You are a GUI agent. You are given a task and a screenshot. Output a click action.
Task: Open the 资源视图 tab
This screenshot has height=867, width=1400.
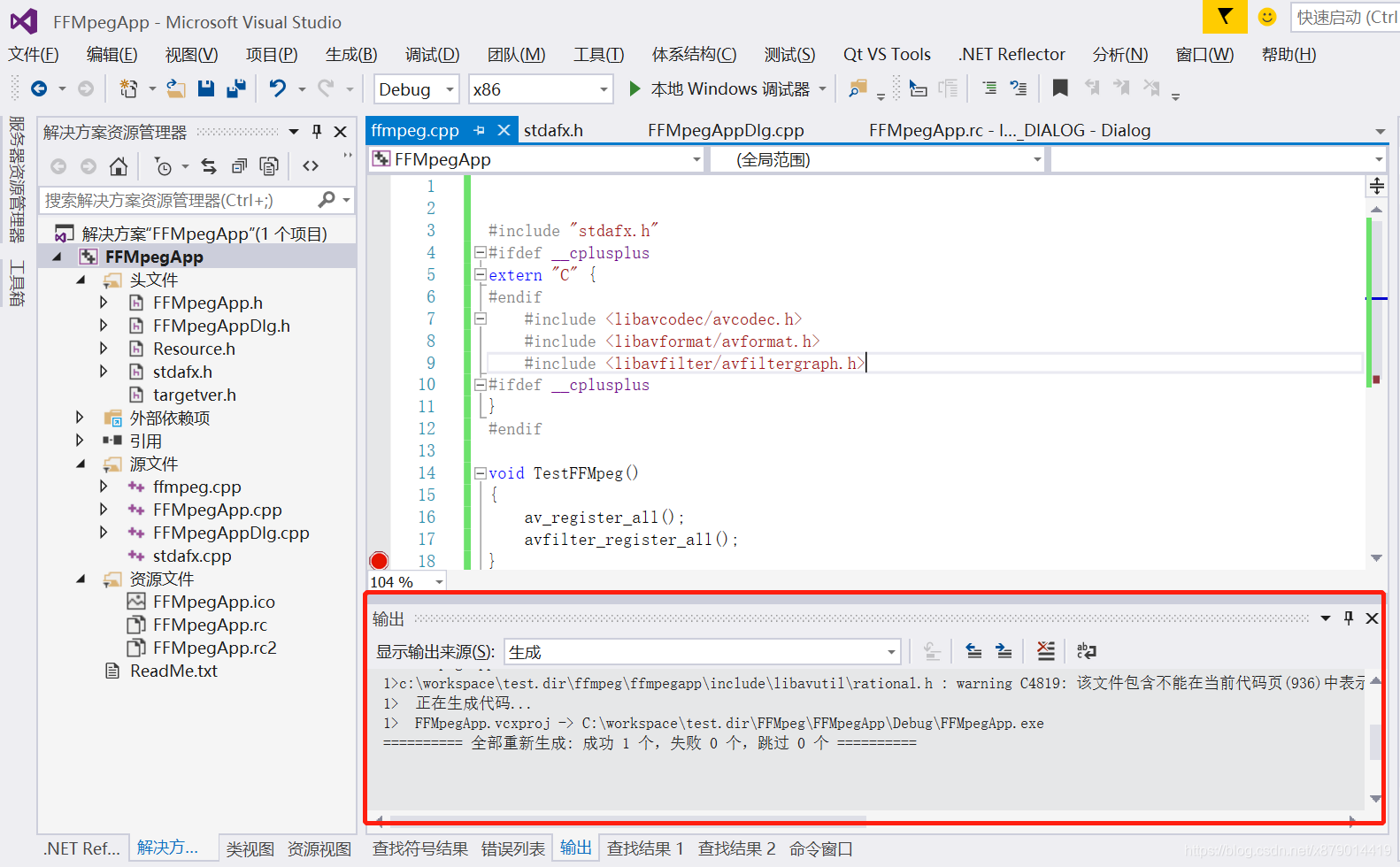tap(319, 848)
